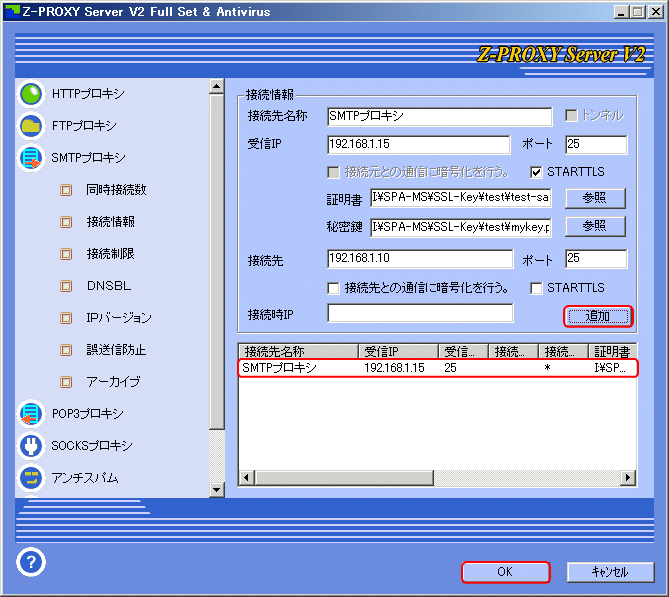The width and height of the screenshot is (669, 597).
Task: Click the empty 接続時IP field
Action: click(420, 313)
